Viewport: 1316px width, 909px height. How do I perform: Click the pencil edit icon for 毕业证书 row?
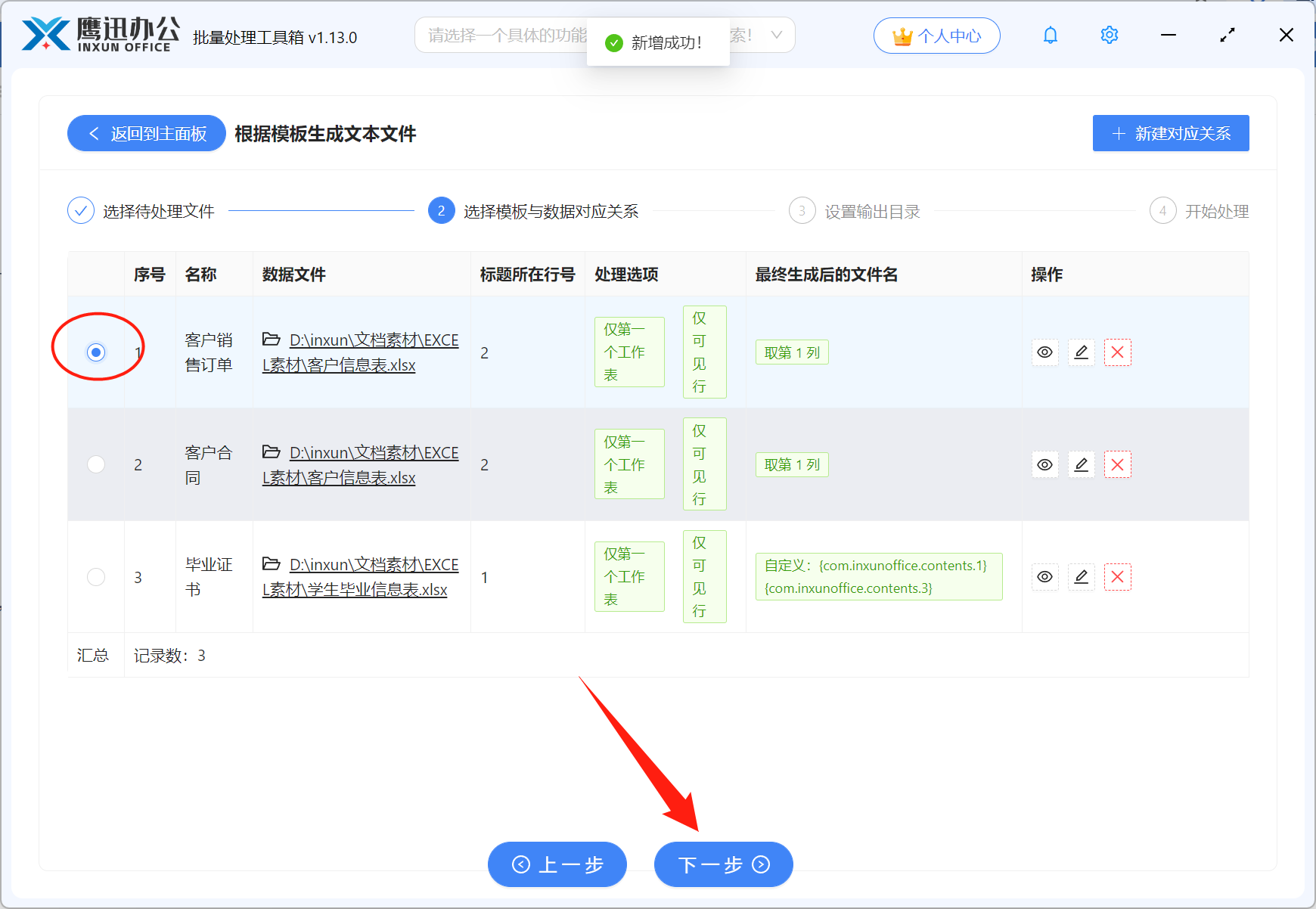pos(1081,577)
